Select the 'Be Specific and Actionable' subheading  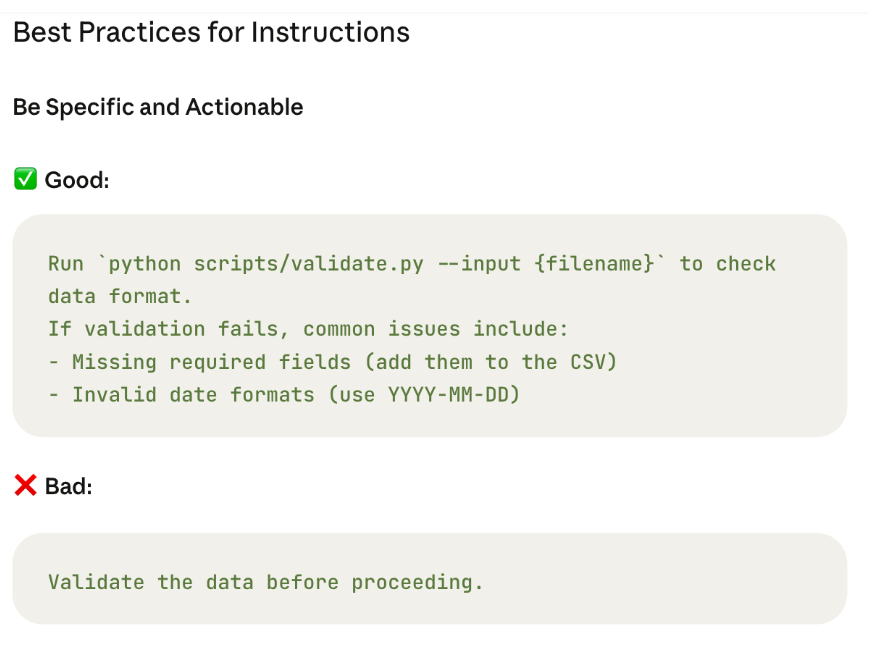[158, 107]
